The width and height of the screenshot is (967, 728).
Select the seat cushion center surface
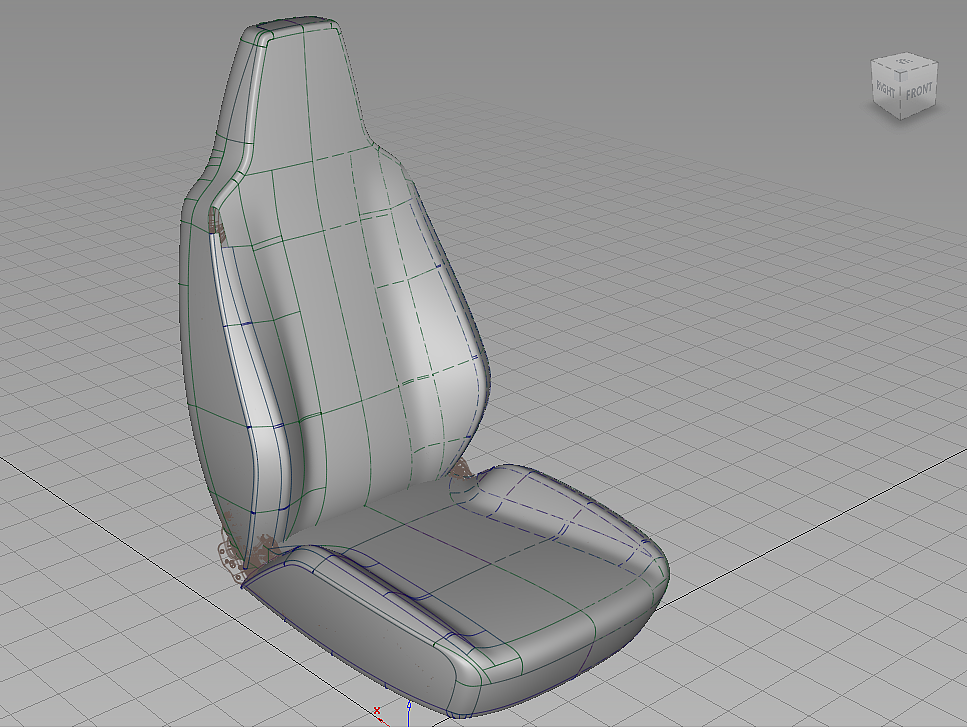487,558
